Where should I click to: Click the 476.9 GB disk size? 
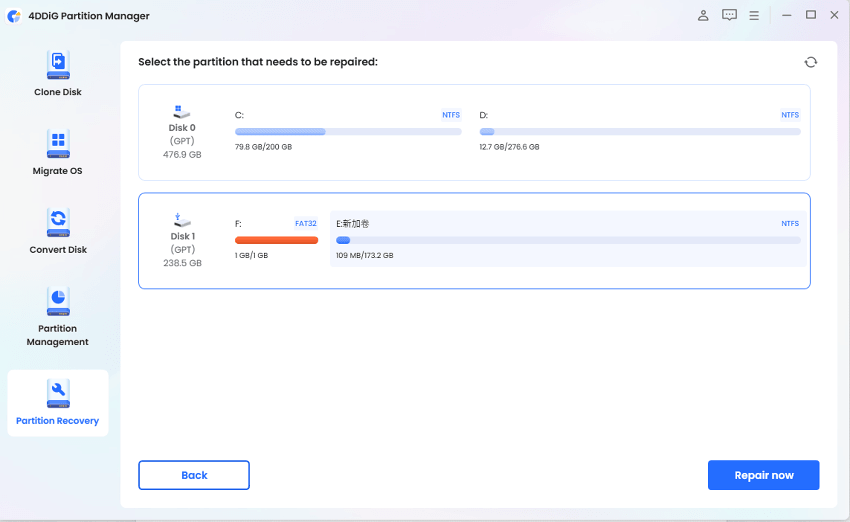click(x=182, y=154)
